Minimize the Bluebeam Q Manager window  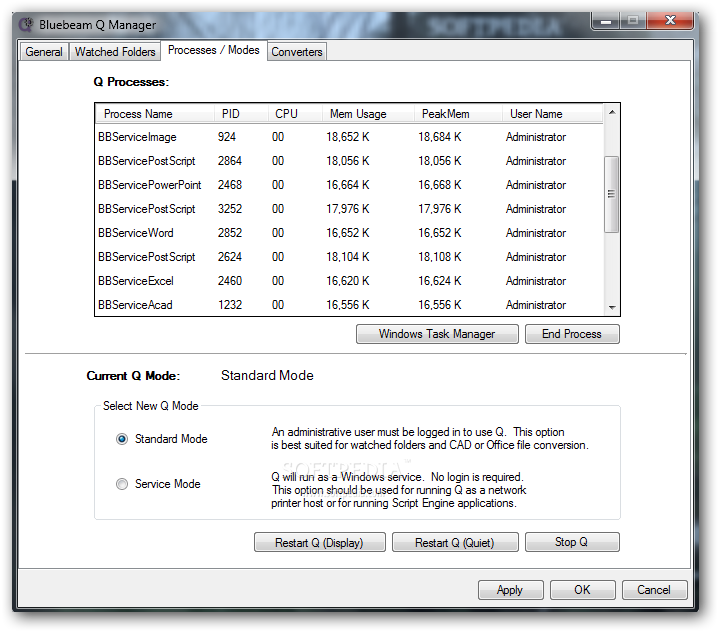(x=606, y=21)
